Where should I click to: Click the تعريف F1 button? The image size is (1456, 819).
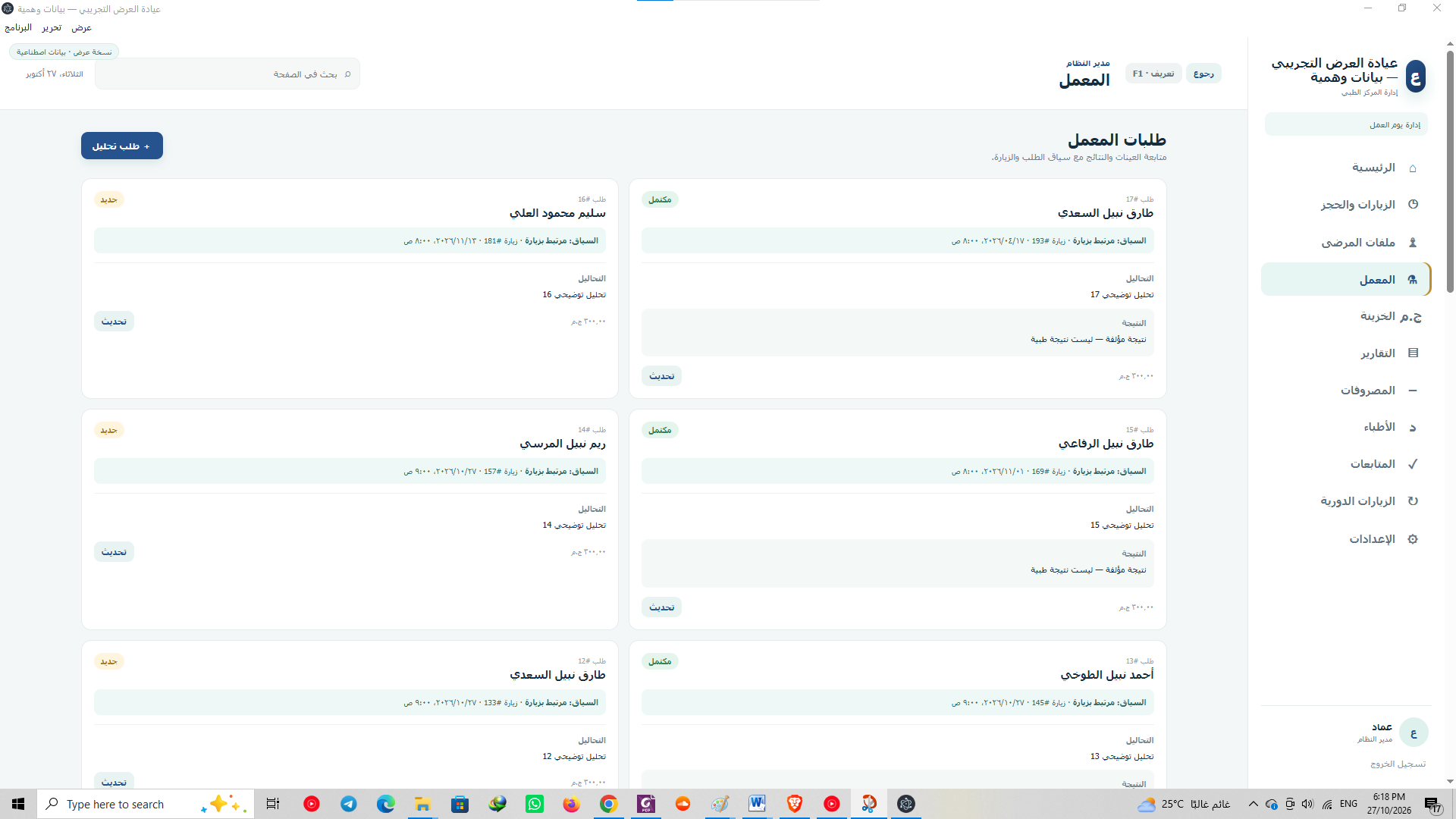pyautogui.click(x=1153, y=74)
